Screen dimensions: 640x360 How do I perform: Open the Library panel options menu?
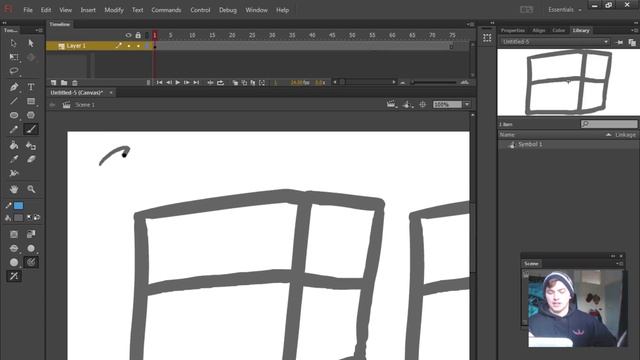635,30
